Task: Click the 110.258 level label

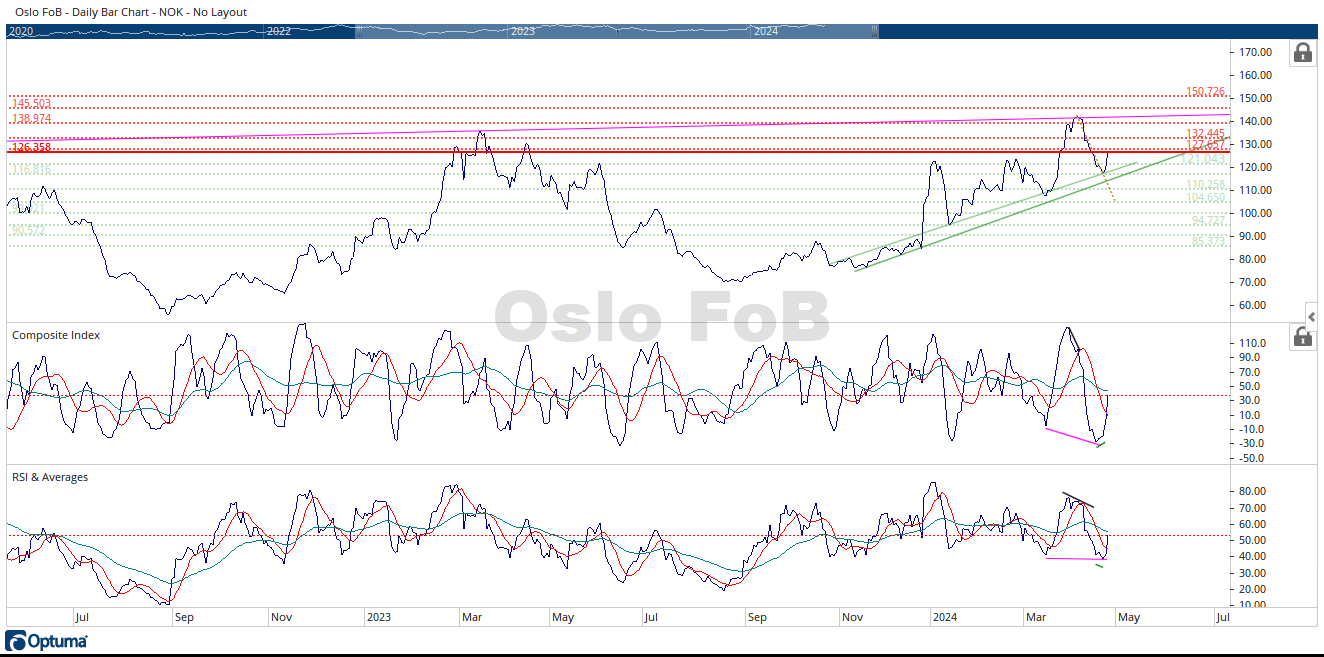Action: coord(1205,185)
